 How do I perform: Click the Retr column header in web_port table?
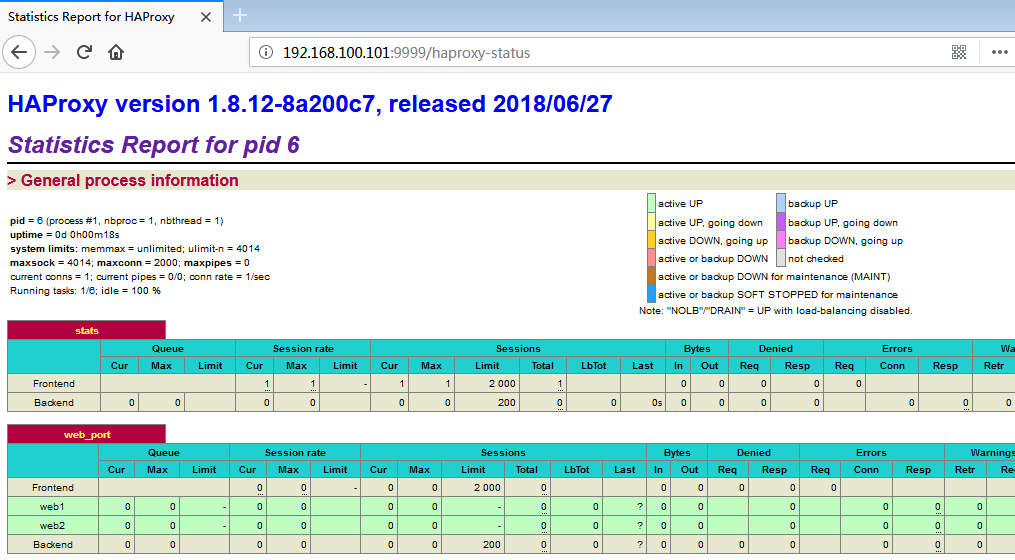point(965,470)
